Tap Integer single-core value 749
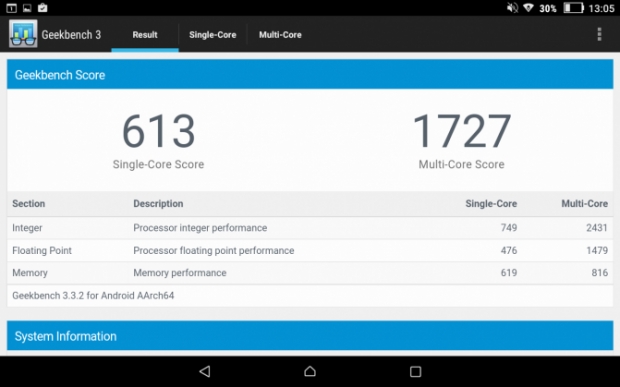The width and height of the screenshot is (620, 387). [x=509, y=228]
